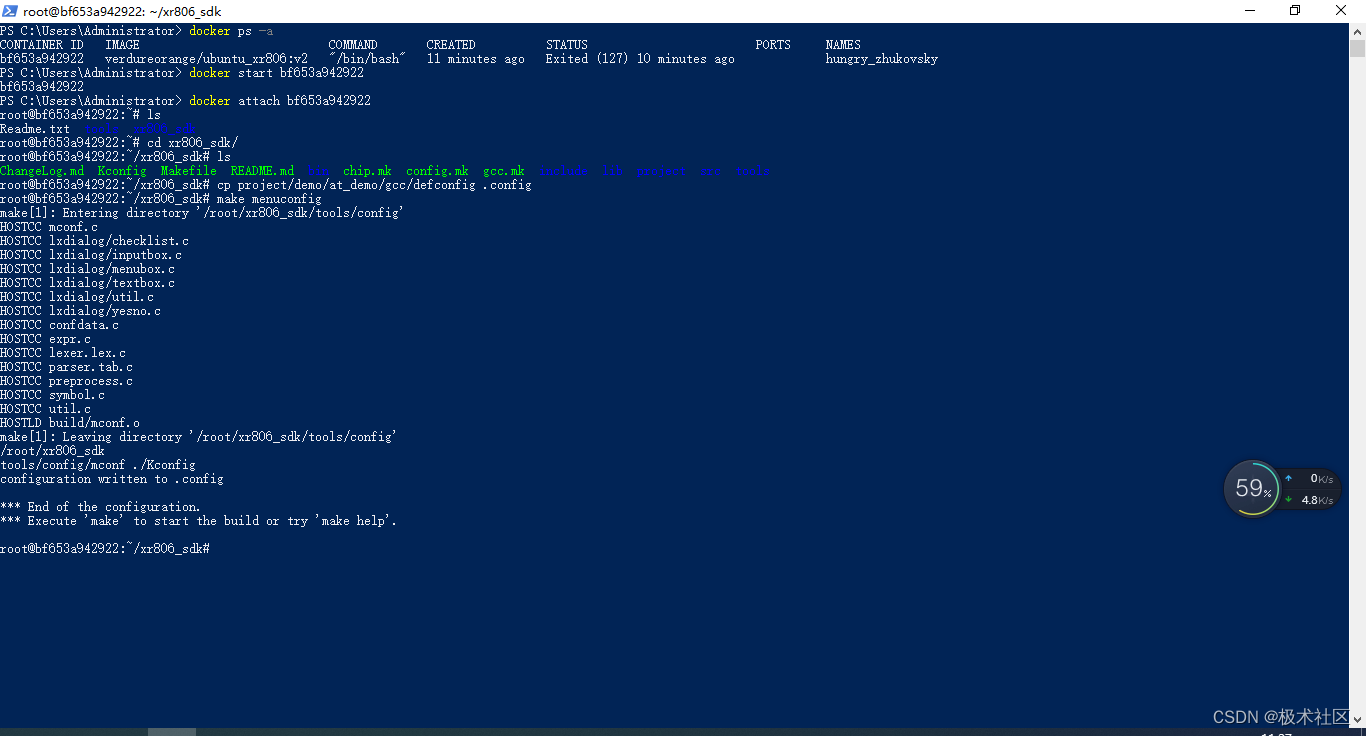The width and height of the screenshot is (1366, 736).
Task: Click the Makefile entry in listing
Action: [189, 171]
